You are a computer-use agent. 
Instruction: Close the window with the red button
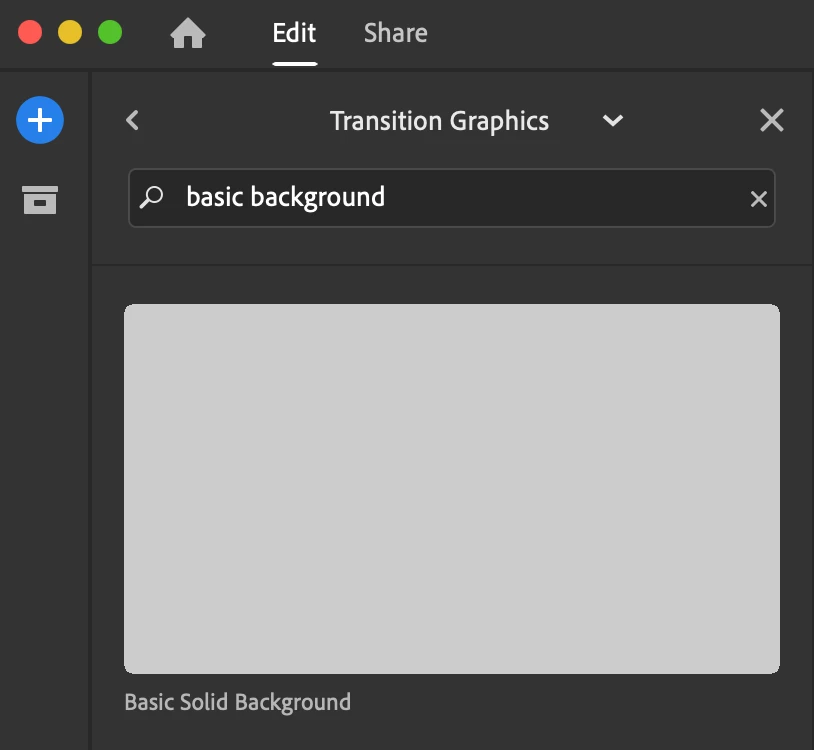point(30,32)
